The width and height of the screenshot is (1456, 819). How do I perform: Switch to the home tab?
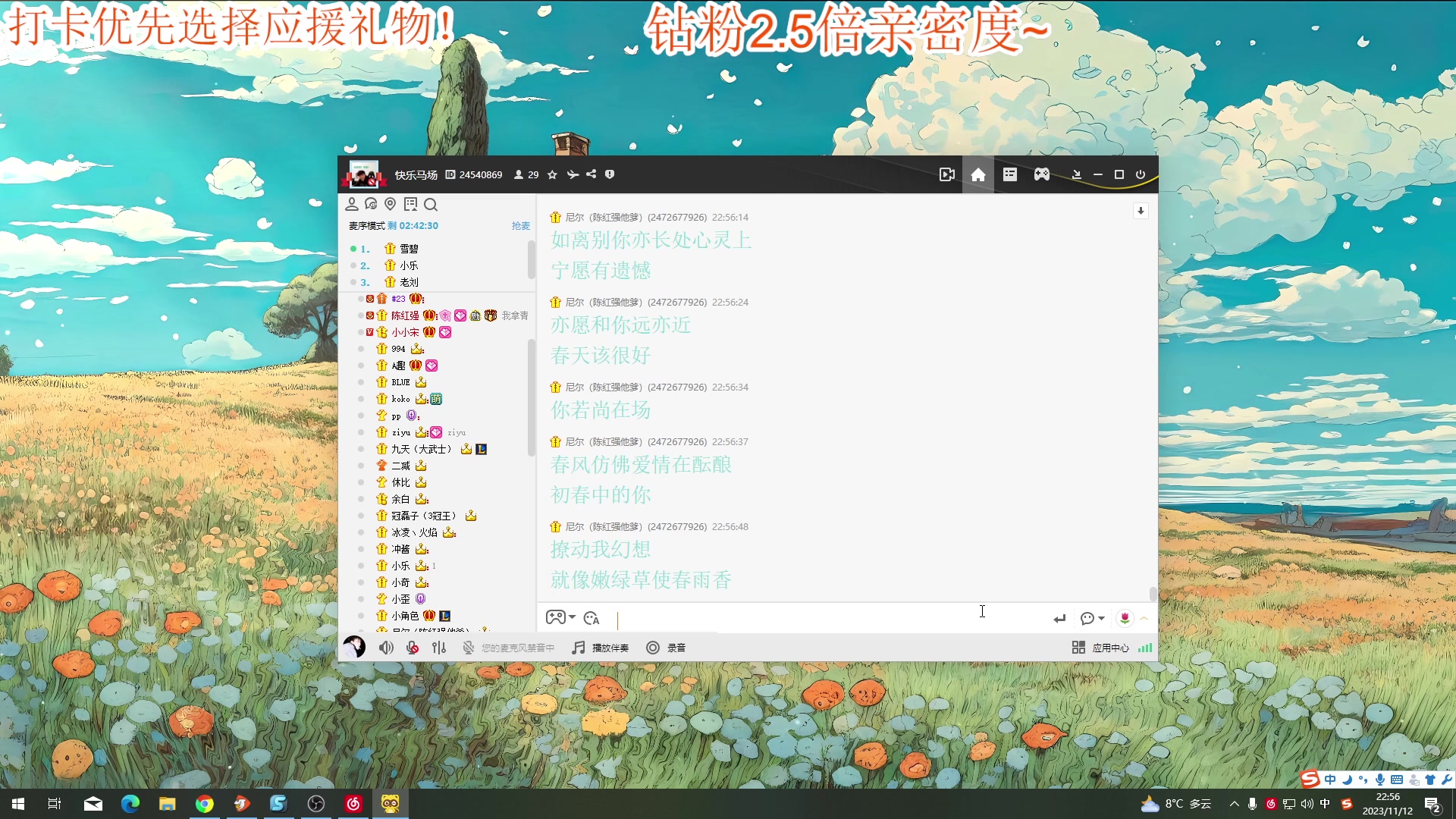click(x=977, y=174)
